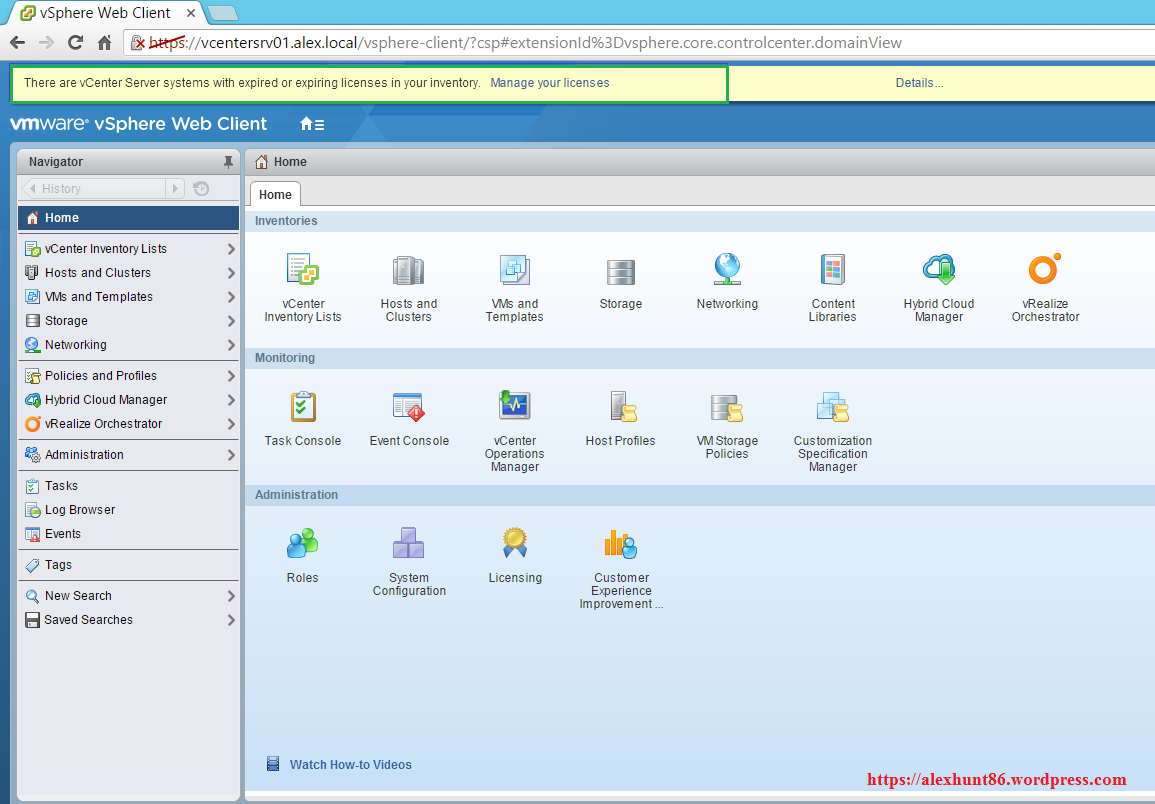
Task: Open vRealize Orchestrator from the Inventories section
Action: pos(1045,271)
